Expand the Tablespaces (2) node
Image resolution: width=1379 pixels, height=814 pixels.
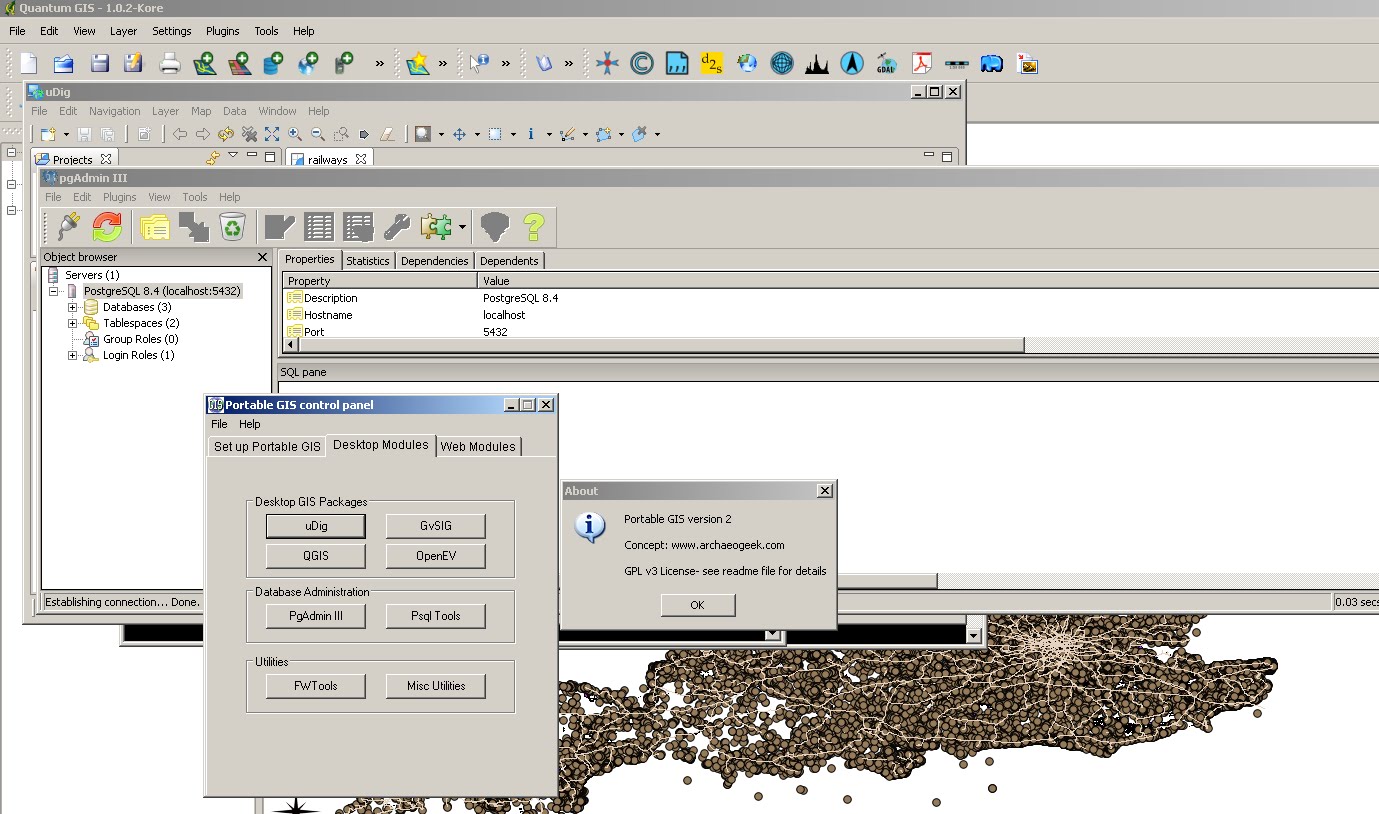(72, 323)
